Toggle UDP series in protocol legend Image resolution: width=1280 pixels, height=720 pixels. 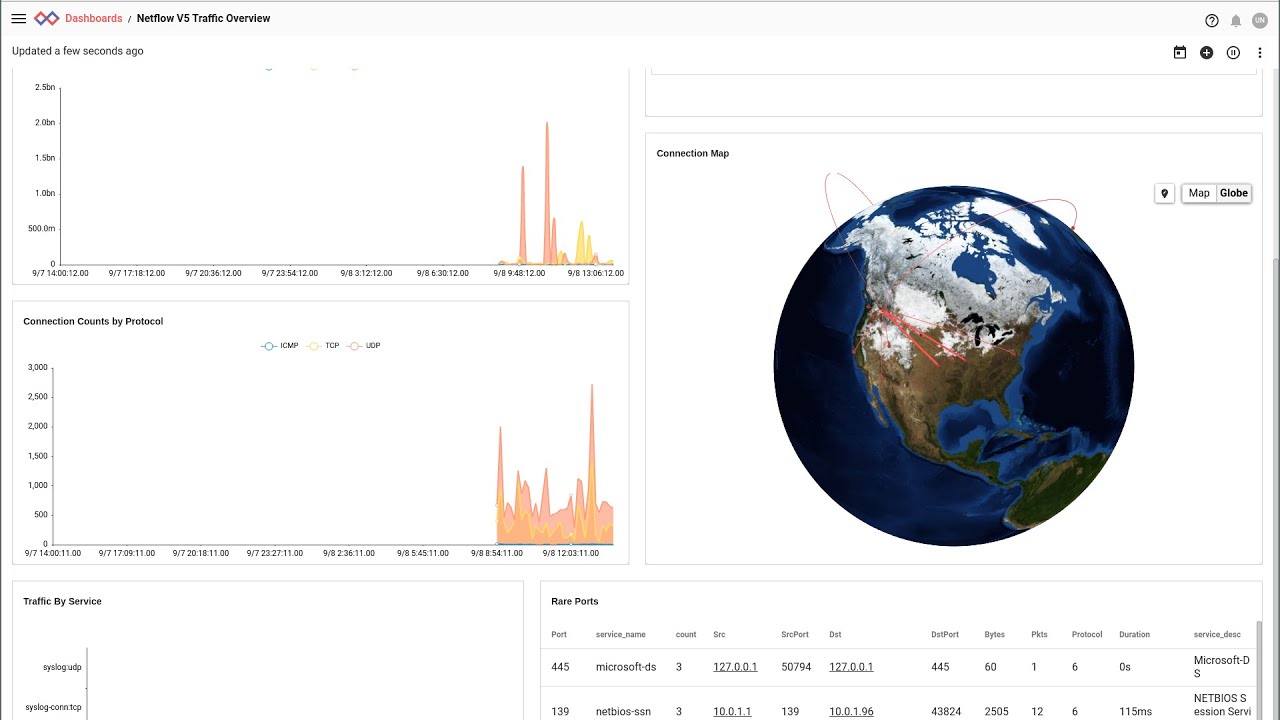coord(364,345)
